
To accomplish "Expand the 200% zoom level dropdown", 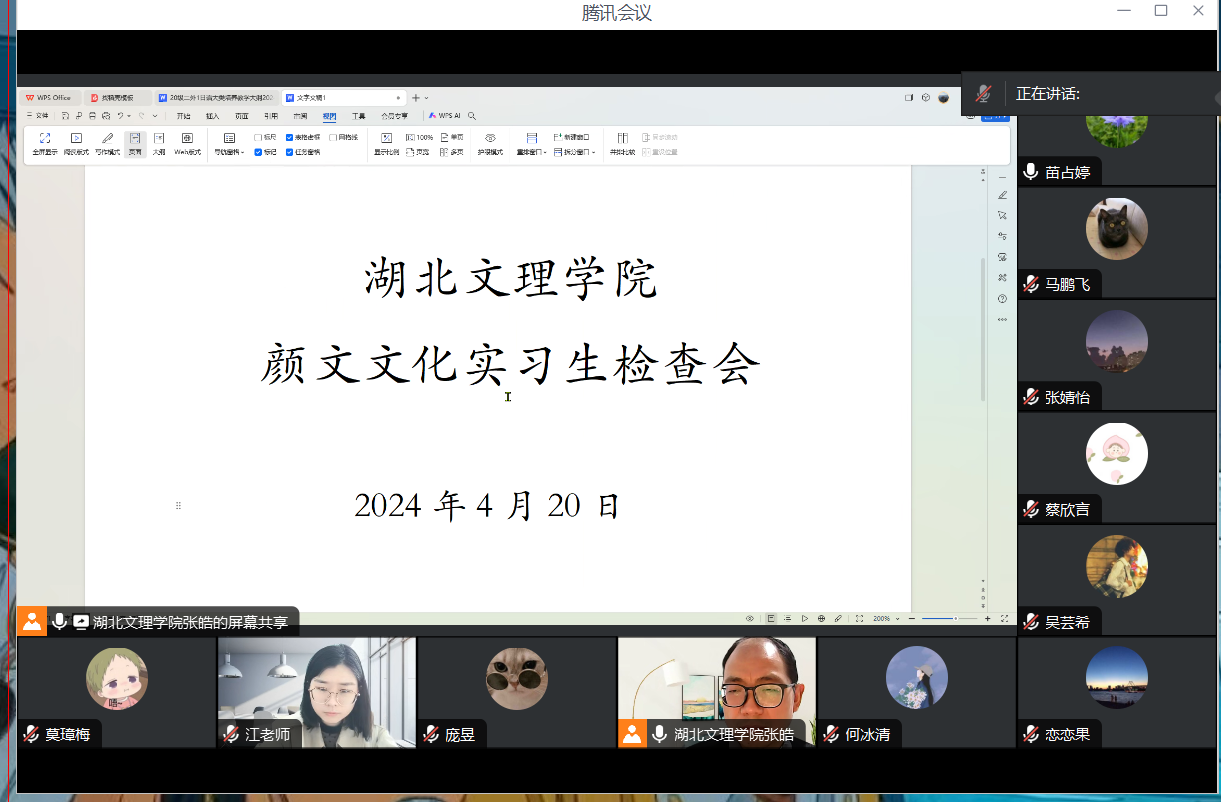I will [x=898, y=619].
